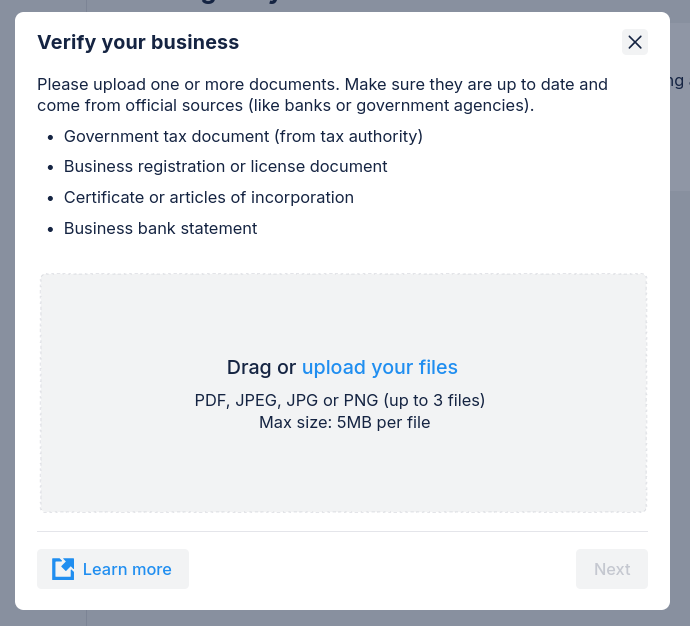Click the Business registration or license document item
This screenshot has height=626, width=690.
coord(225,167)
